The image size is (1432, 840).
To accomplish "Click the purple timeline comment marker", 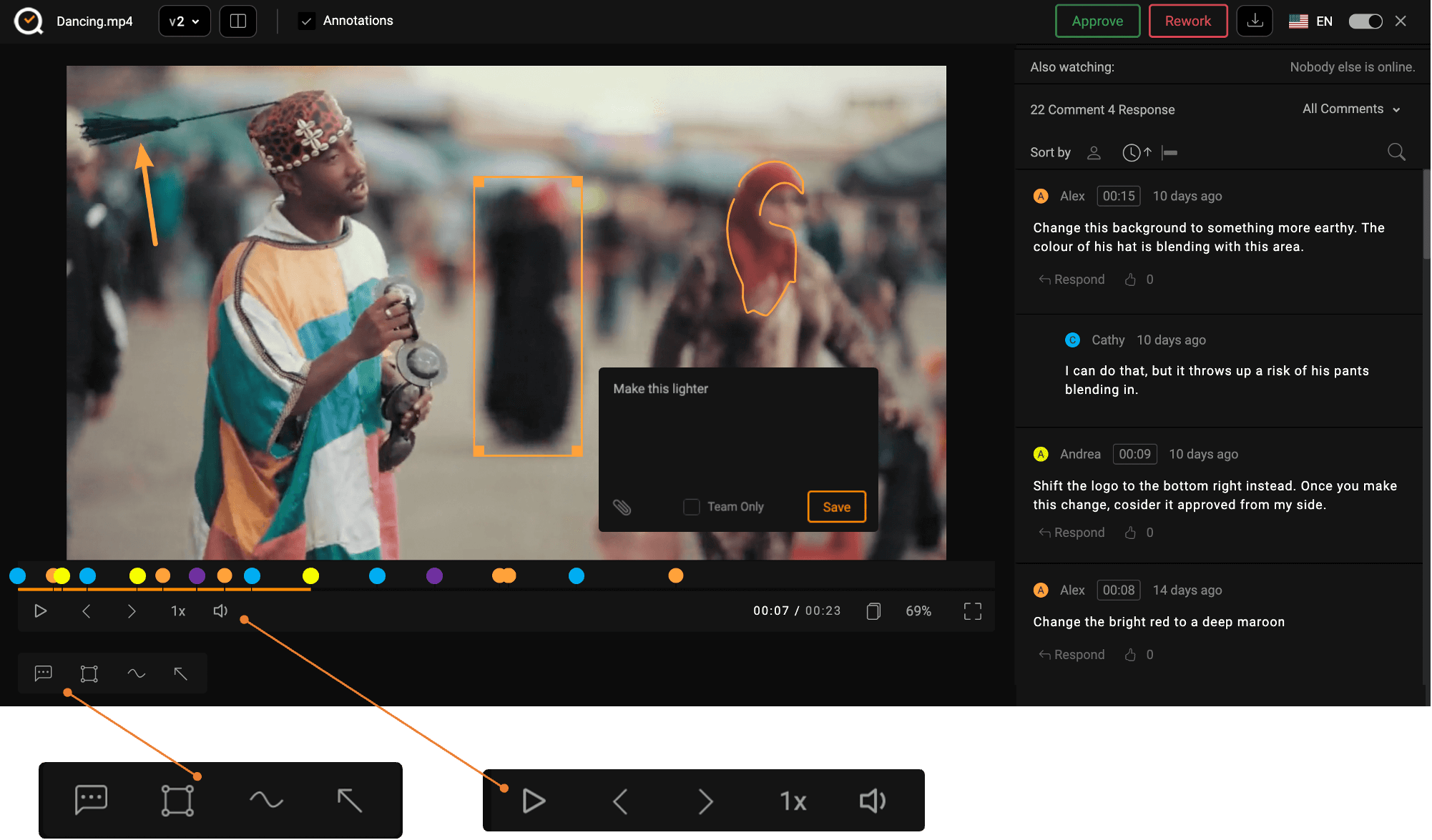I will 197,576.
